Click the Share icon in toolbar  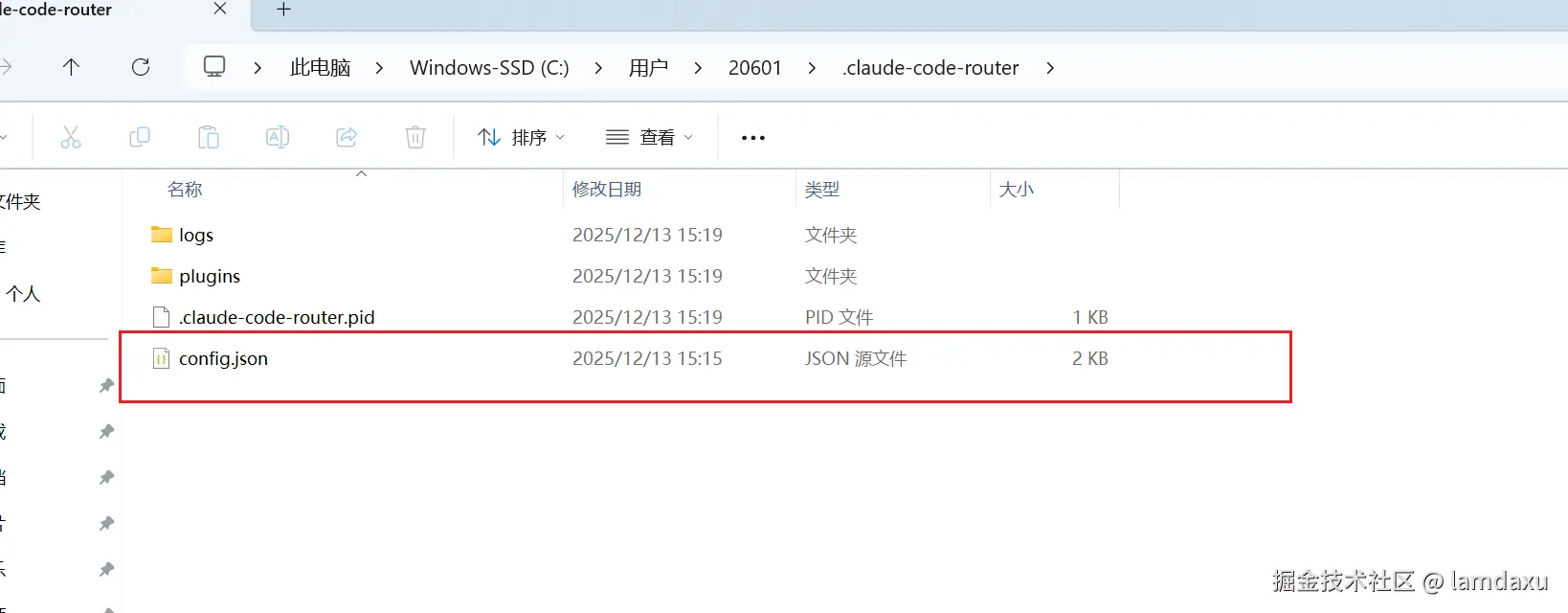point(347,137)
